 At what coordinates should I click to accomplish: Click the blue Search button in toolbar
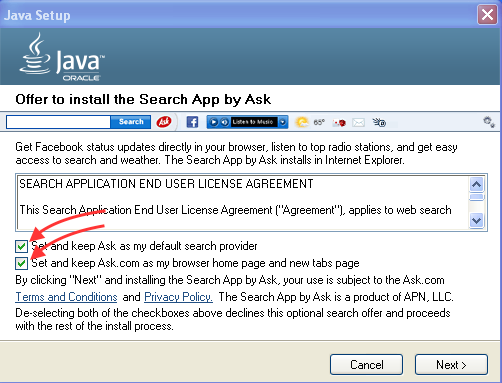pos(131,122)
